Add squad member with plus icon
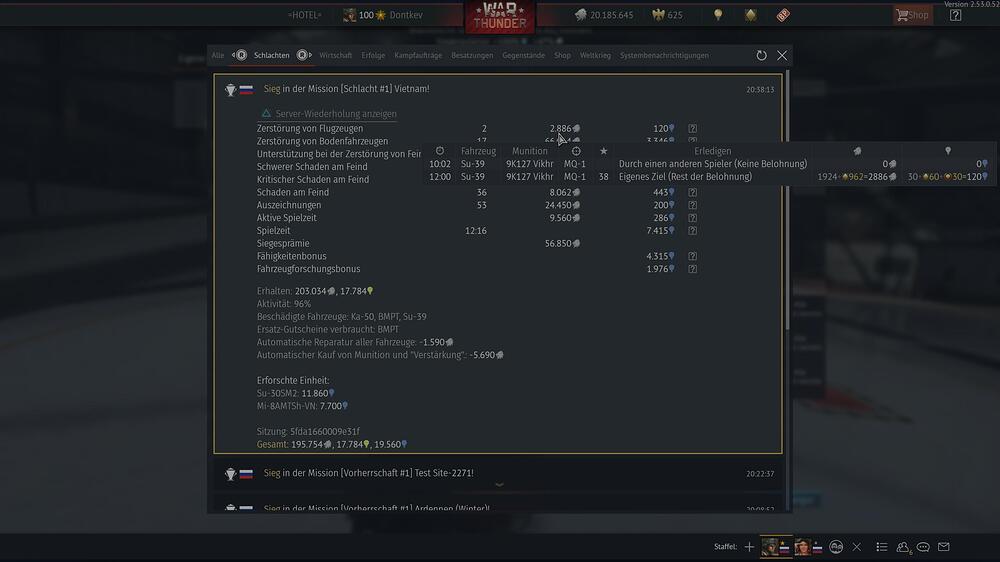Viewport: 1000px width, 562px height. tap(749, 547)
